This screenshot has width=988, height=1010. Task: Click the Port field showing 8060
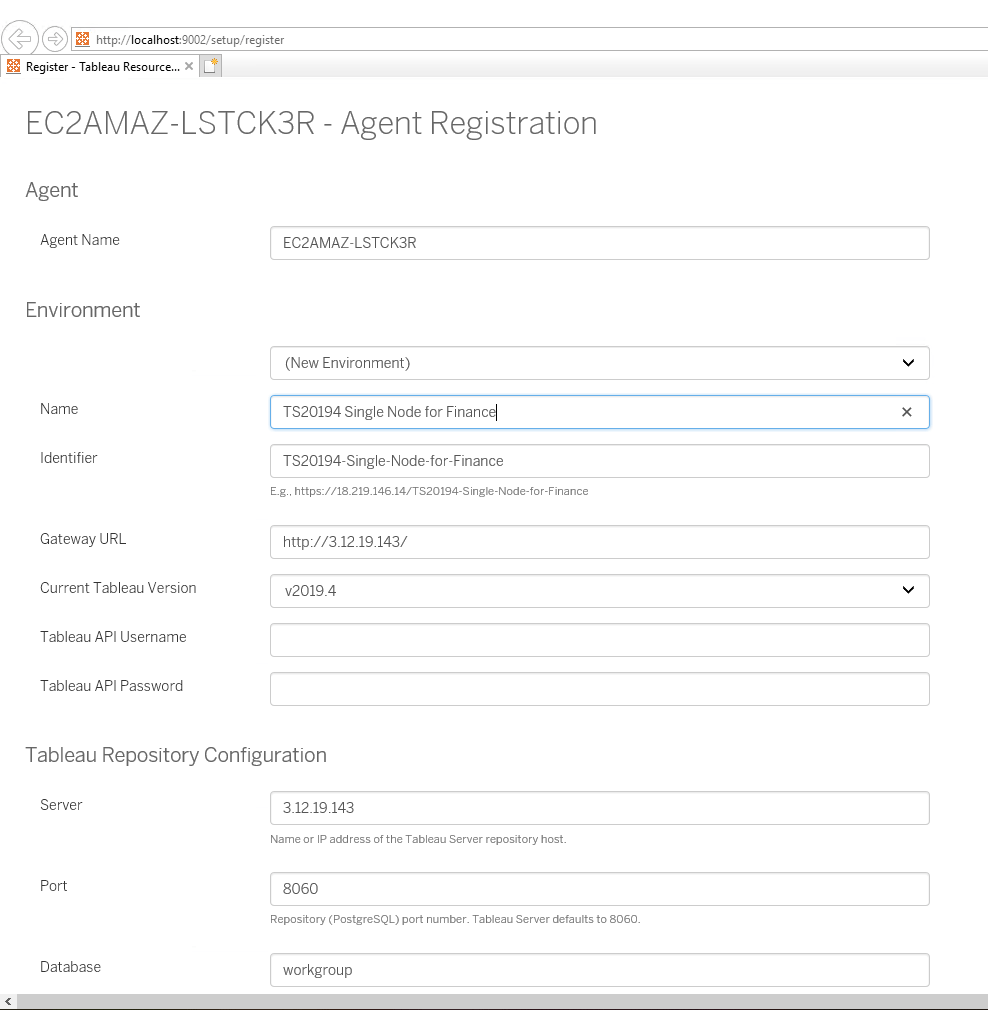pyautogui.click(x=600, y=889)
